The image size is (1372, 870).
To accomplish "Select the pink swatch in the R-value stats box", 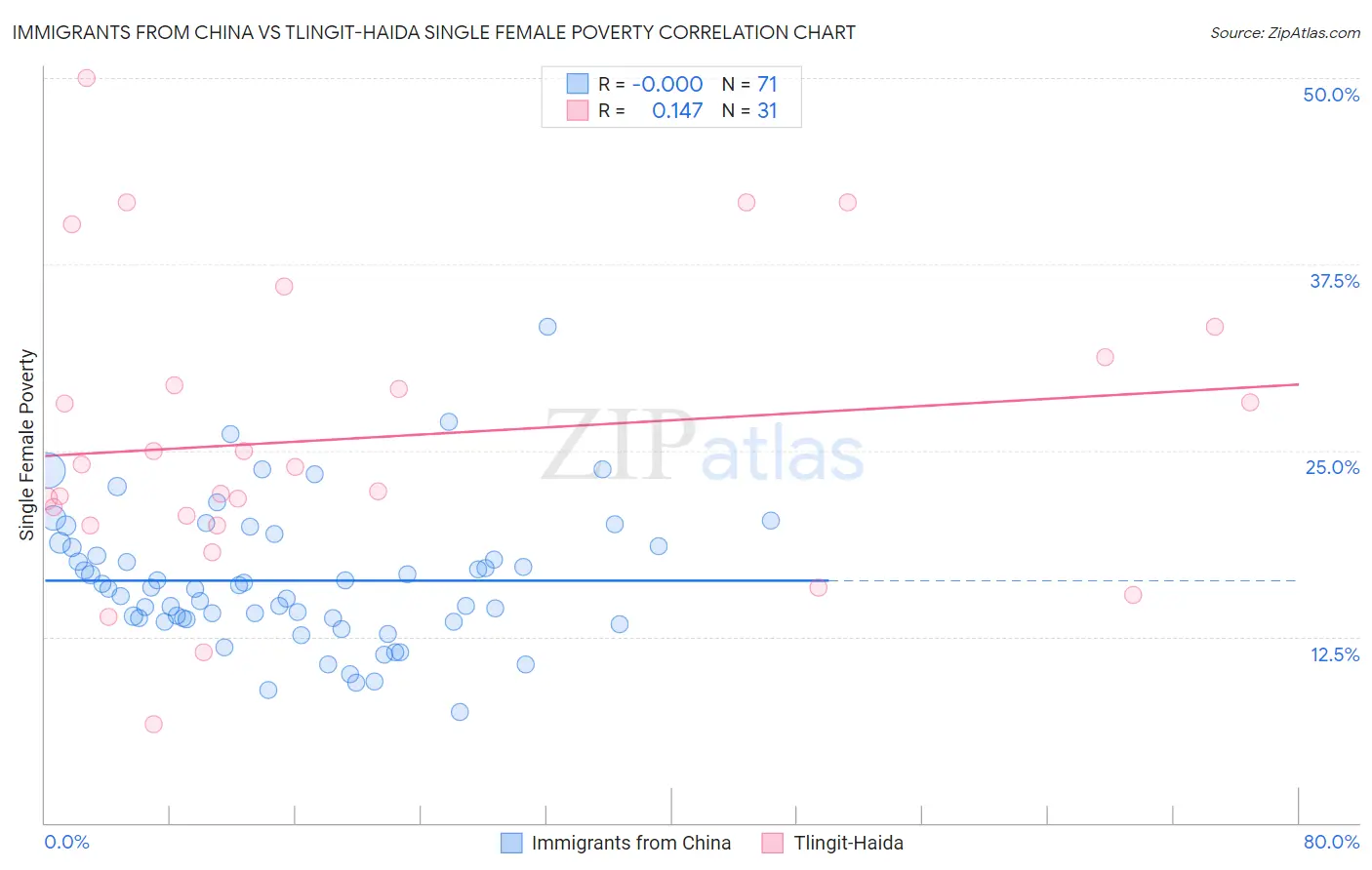I will click(578, 110).
